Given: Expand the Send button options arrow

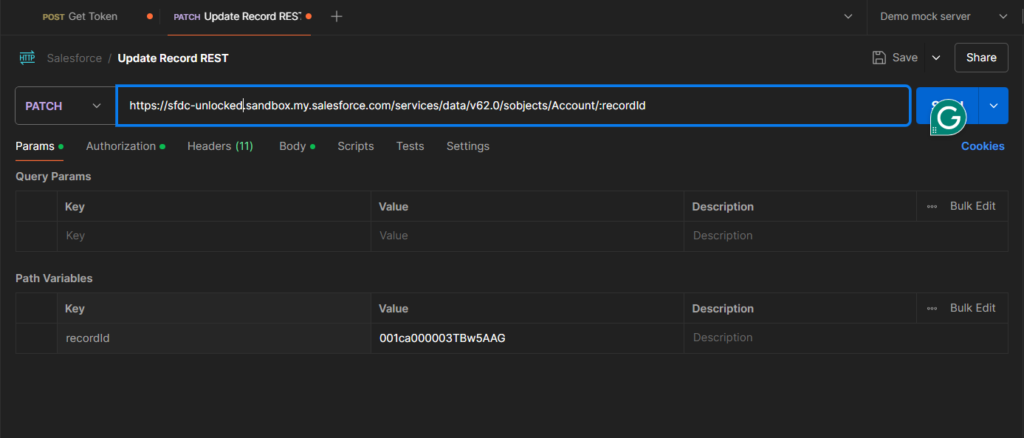Looking at the screenshot, I should [x=994, y=105].
